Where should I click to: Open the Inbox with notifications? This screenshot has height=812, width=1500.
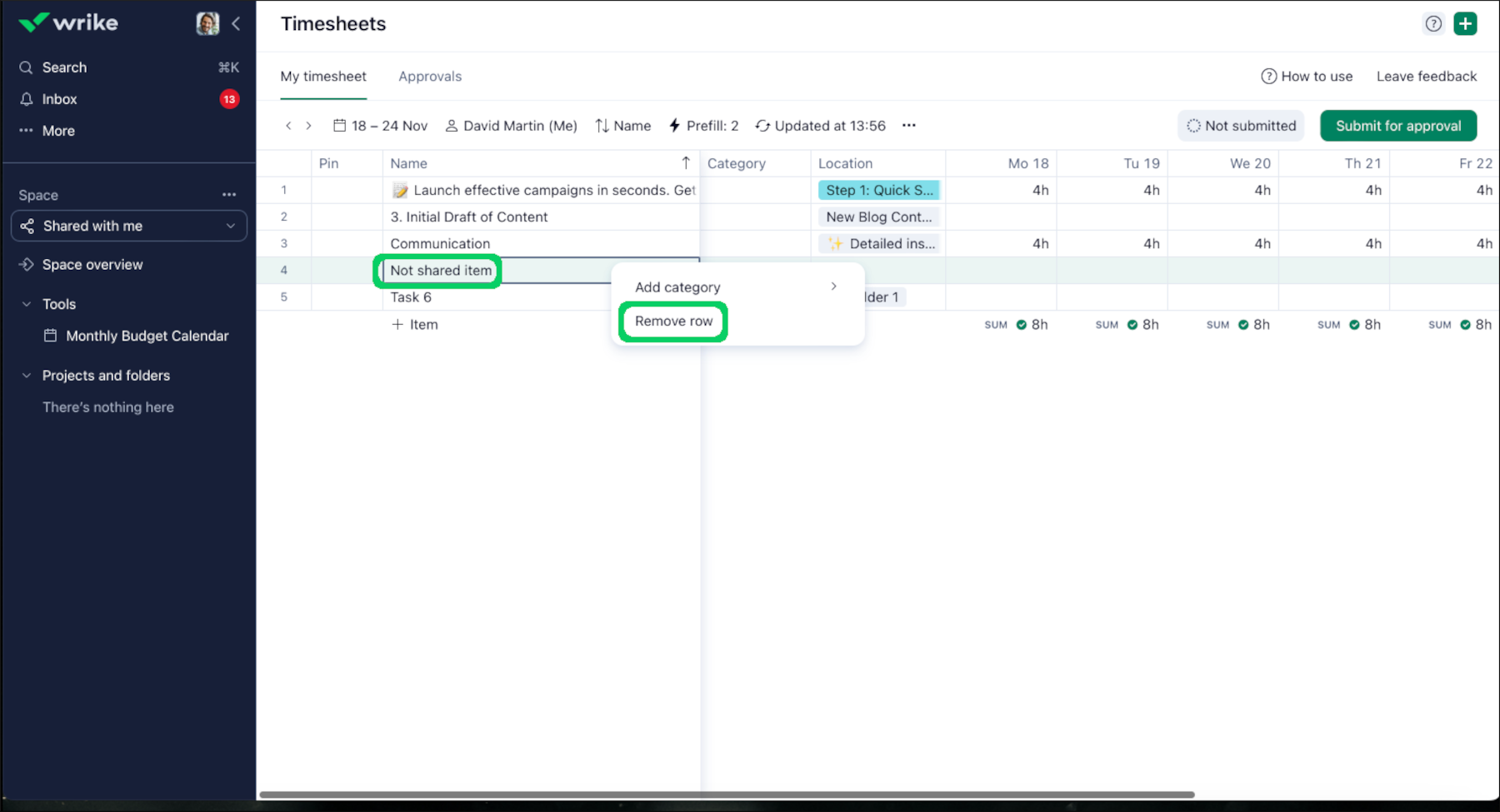tap(58, 98)
